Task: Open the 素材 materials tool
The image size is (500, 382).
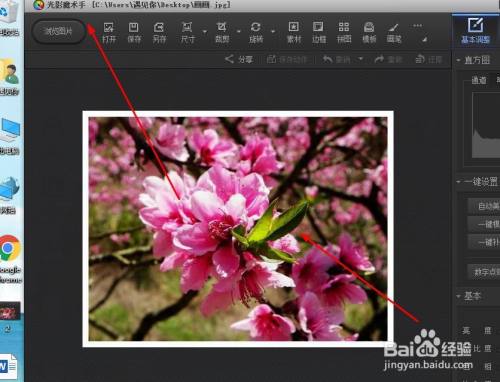Action: [x=294, y=33]
